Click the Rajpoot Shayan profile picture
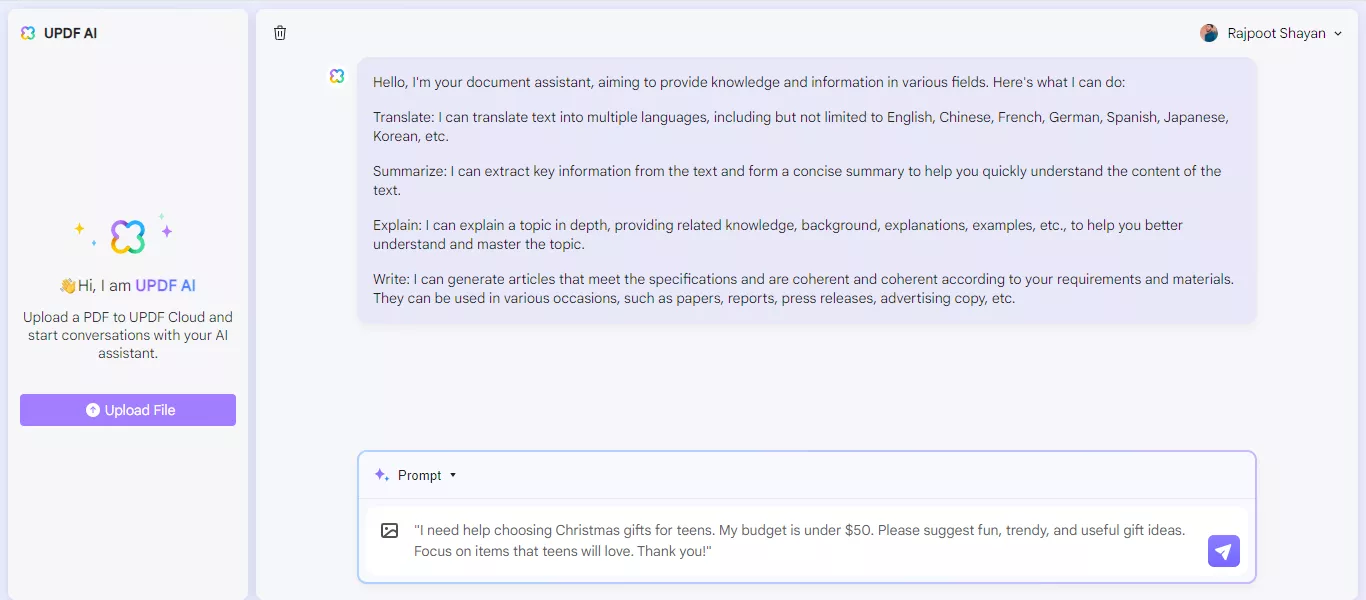1366x600 pixels. [1209, 33]
